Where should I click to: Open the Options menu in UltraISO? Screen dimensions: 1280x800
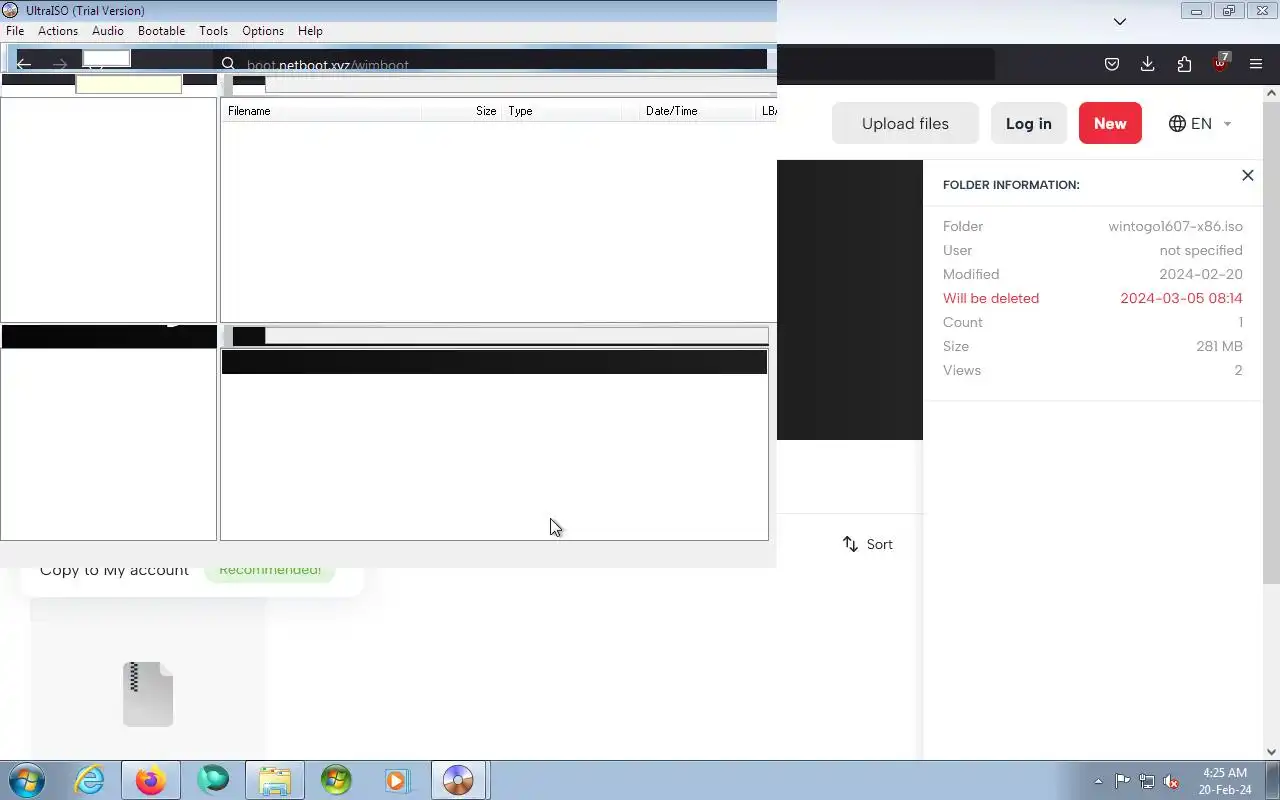click(x=263, y=31)
